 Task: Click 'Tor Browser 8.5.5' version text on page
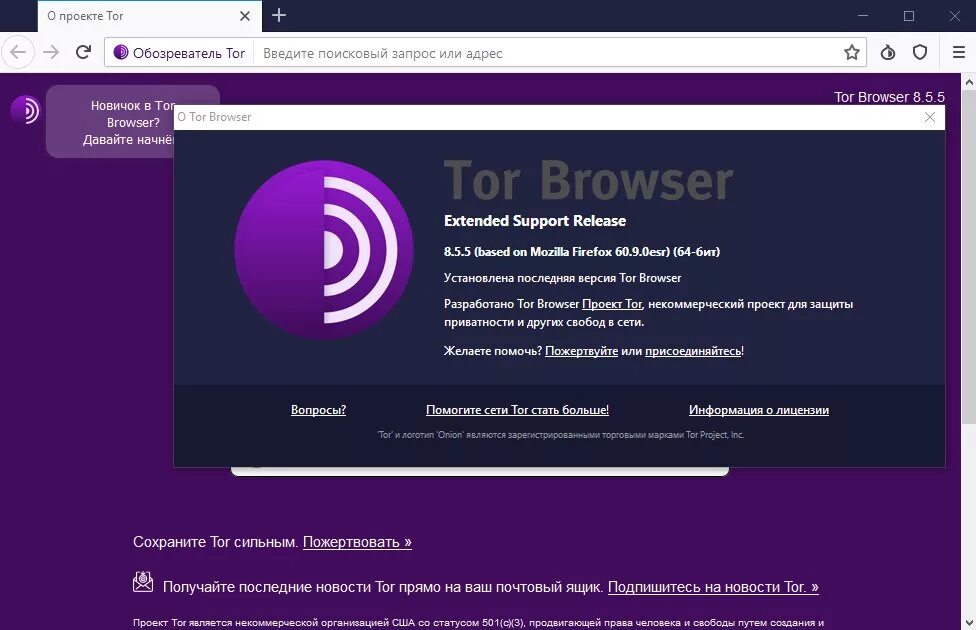coord(889,97)
